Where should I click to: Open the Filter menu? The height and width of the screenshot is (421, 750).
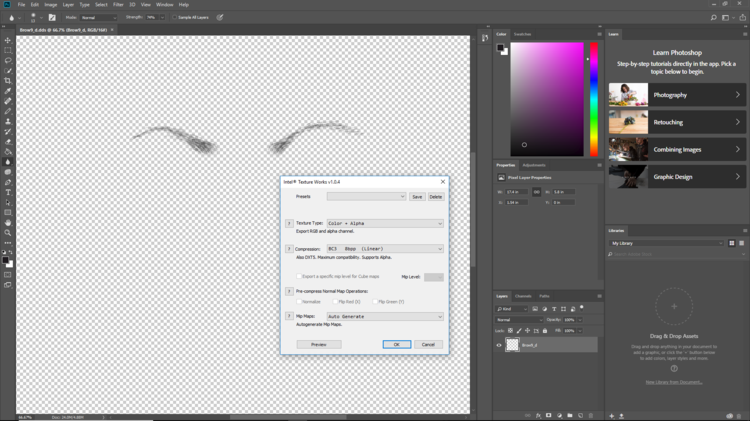point(118,4)
